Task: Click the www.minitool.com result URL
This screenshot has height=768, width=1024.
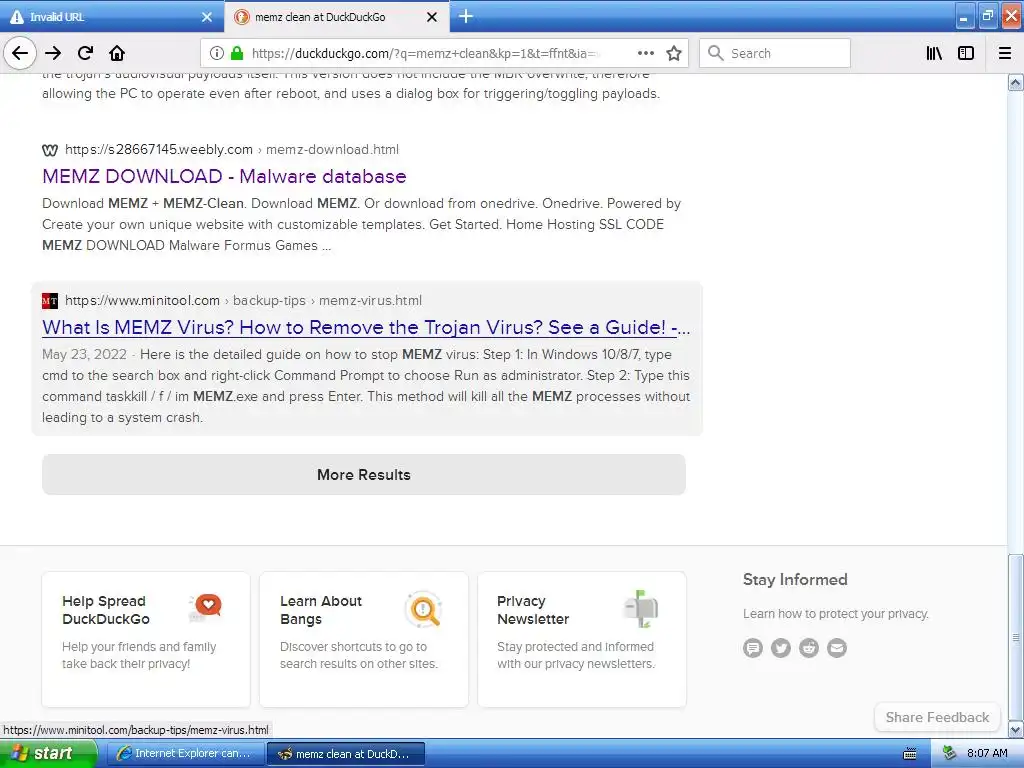Action: (x=142, y=300)
